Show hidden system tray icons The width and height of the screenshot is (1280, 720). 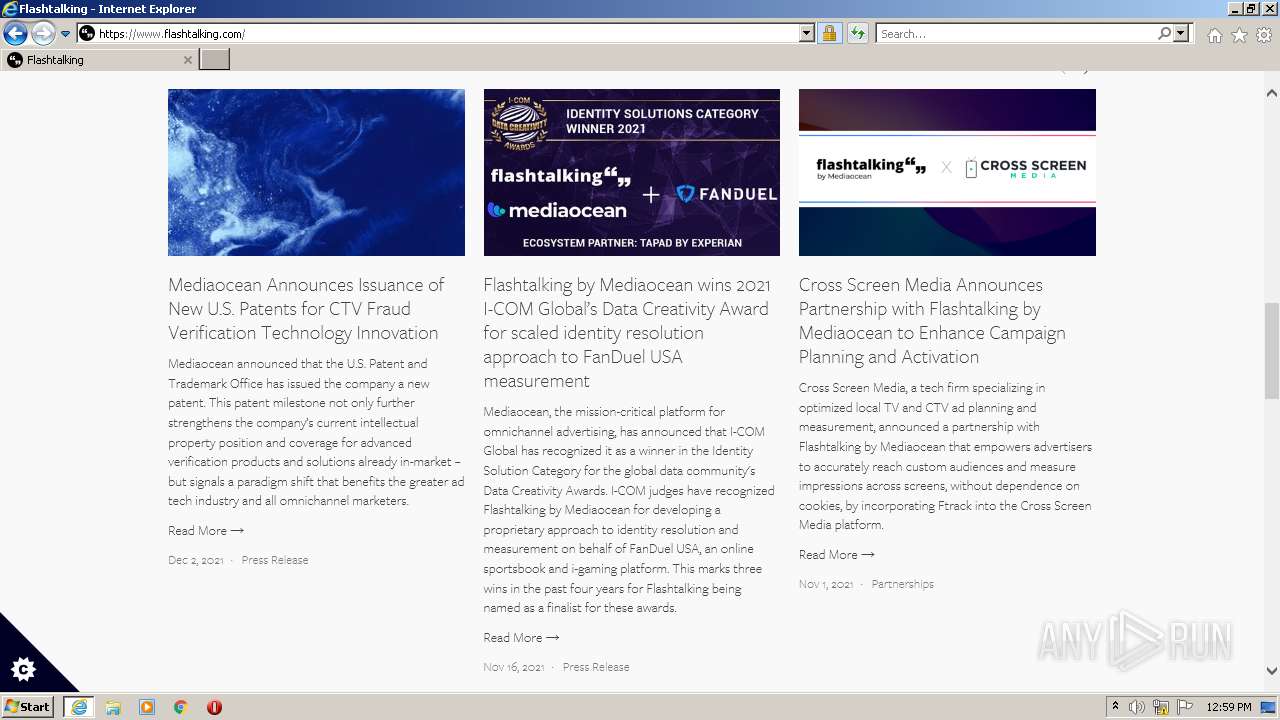pyautogui.click(x=1116, y=707)
